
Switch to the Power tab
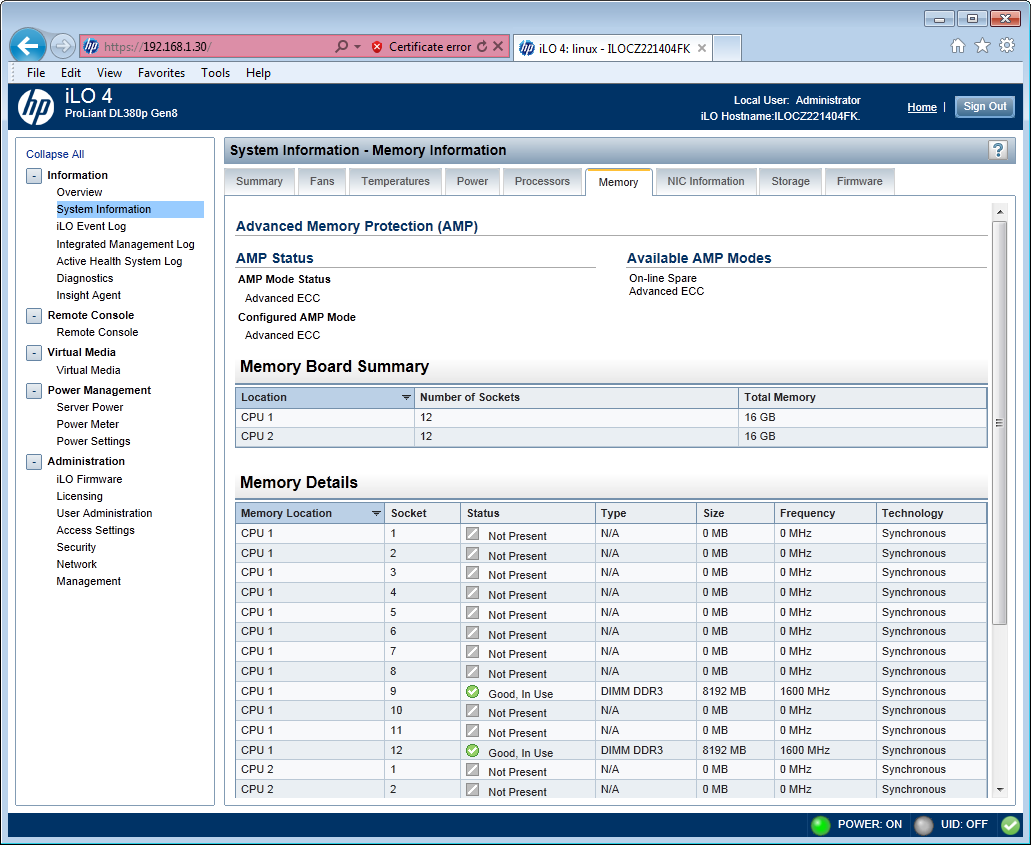pos(472,181)
